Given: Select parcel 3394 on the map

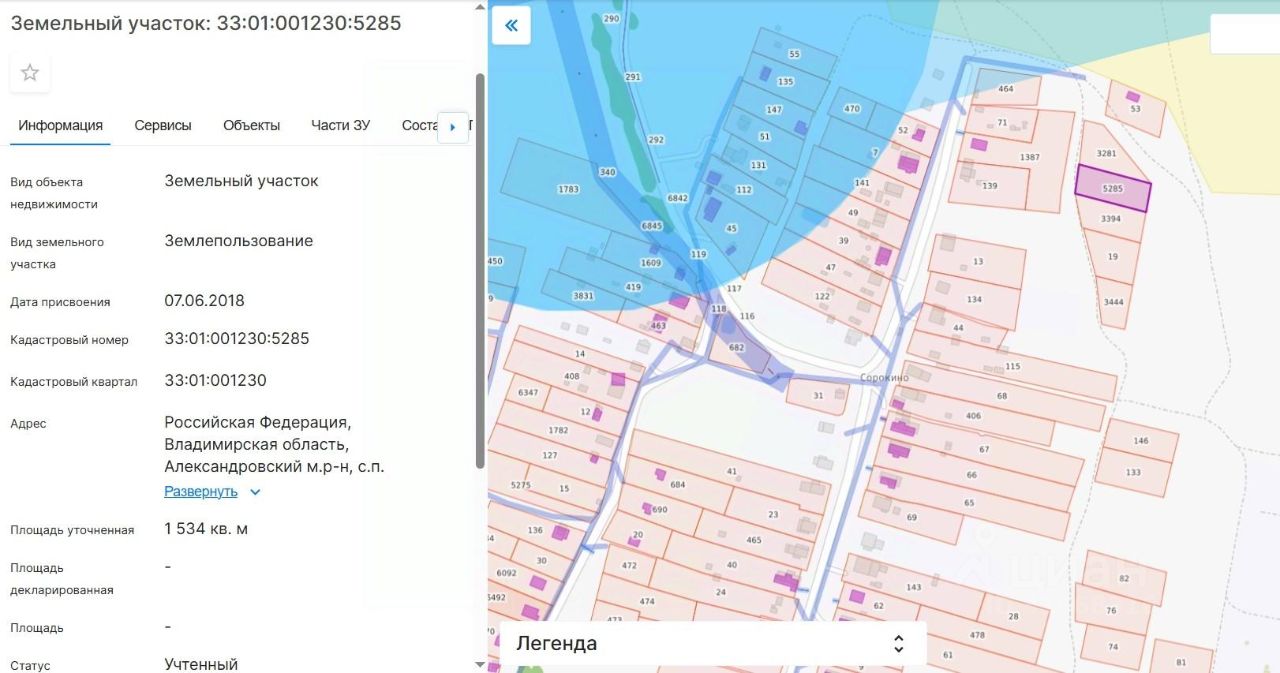Looking at the screenshot, I should click(x=1111, y=218).
